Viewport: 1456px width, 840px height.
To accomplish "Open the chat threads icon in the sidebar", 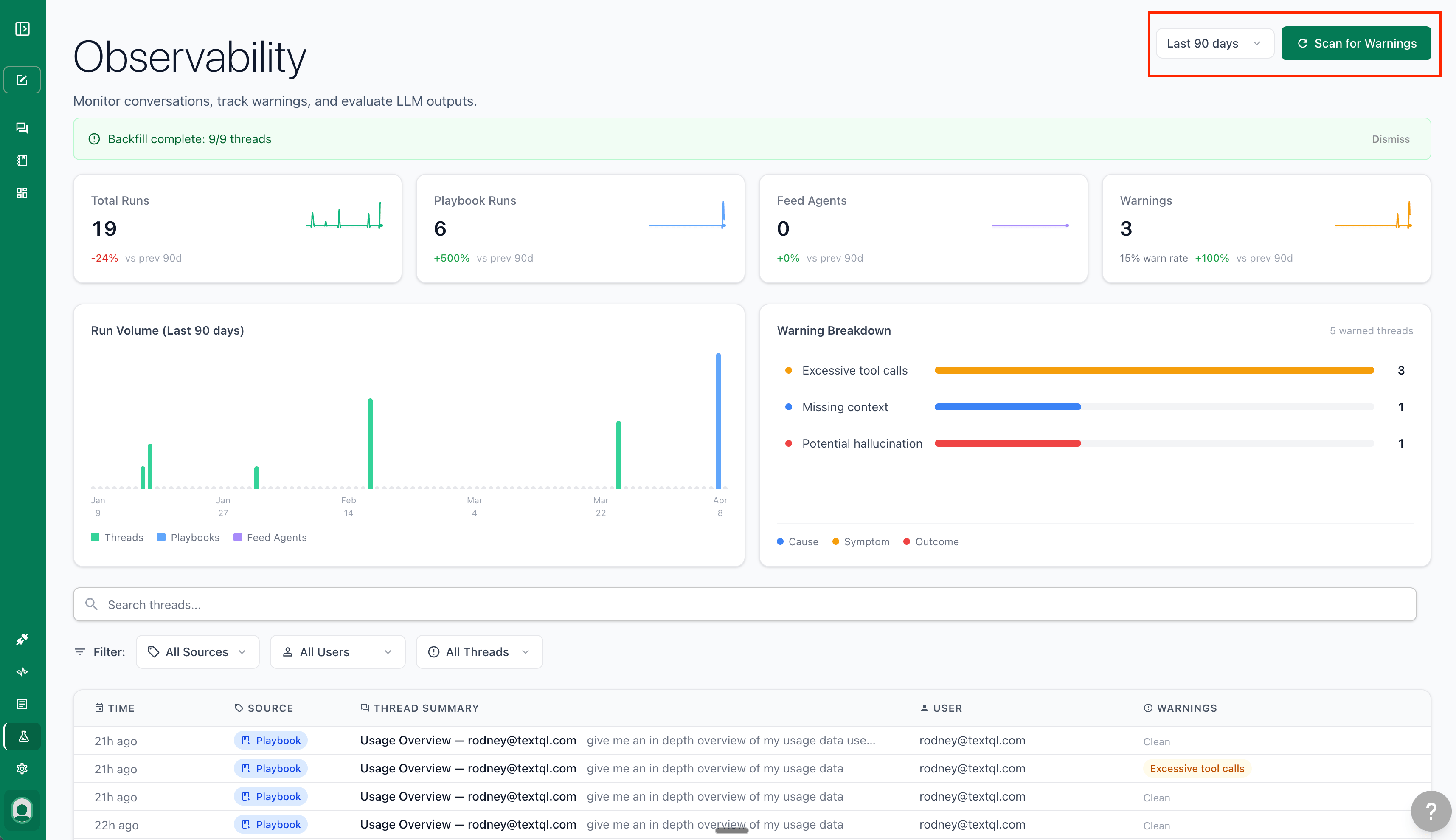I will tap(22, 127).
